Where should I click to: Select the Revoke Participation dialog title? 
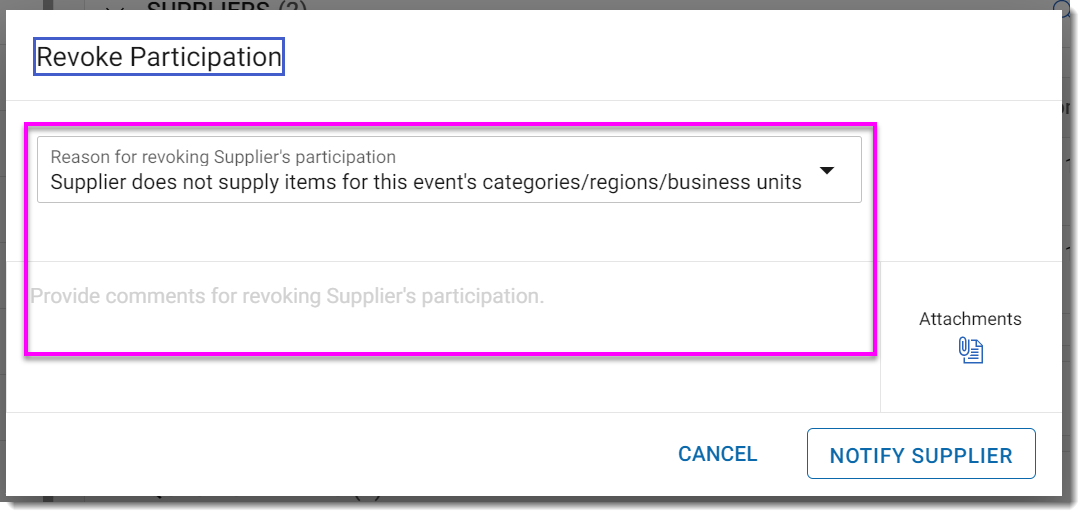tap(159, 58)
